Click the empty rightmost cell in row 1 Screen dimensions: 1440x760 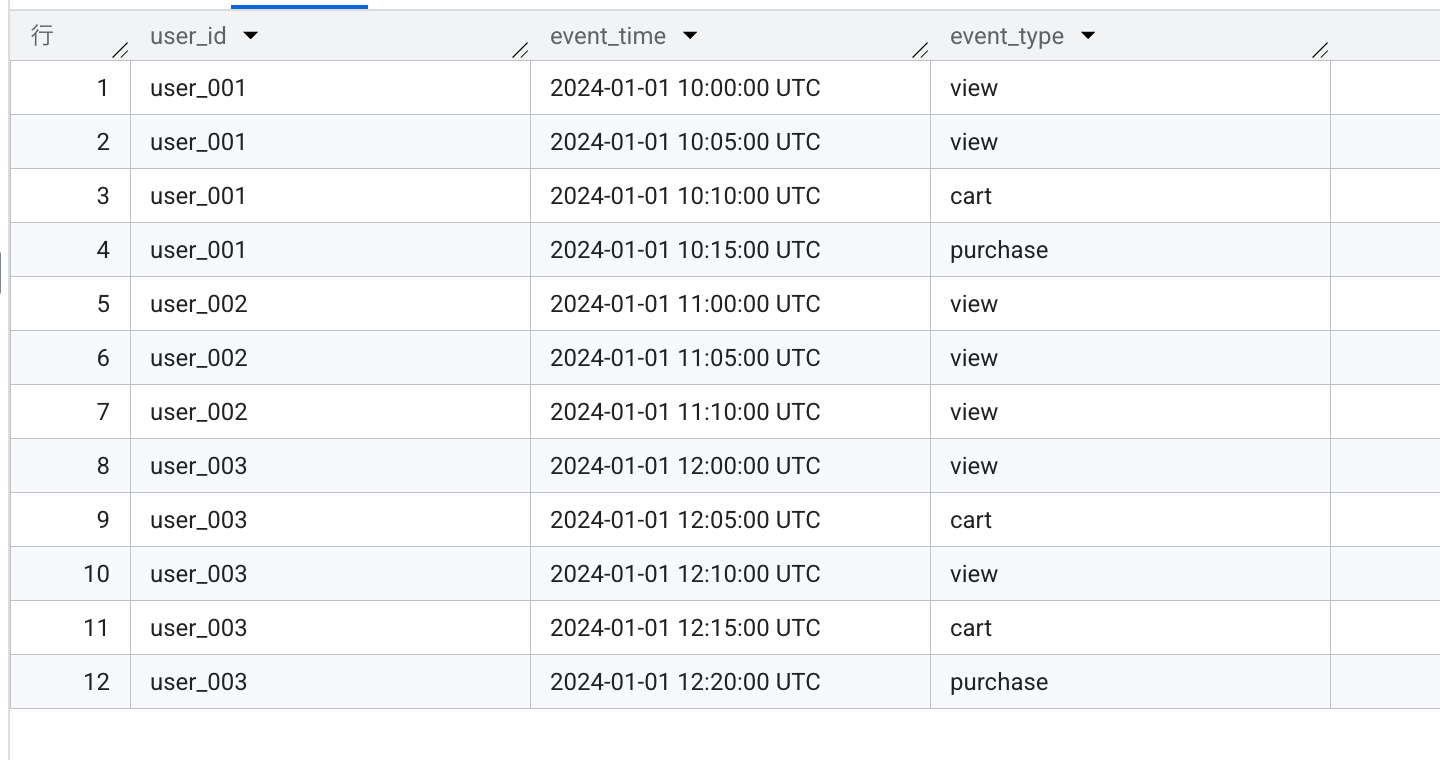(x=1385, y=88)
